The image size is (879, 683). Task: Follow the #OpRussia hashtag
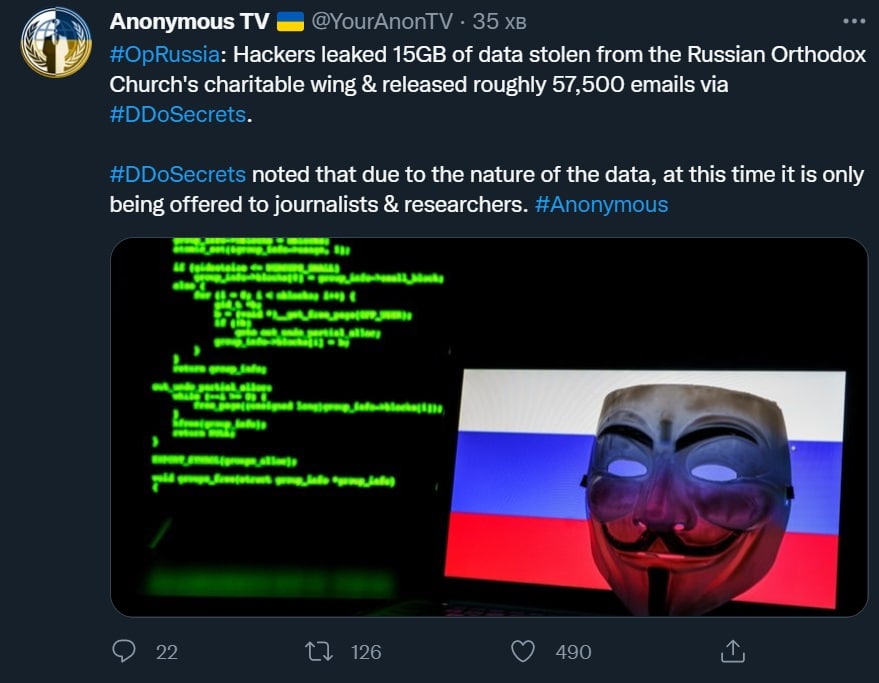(164, 54)
